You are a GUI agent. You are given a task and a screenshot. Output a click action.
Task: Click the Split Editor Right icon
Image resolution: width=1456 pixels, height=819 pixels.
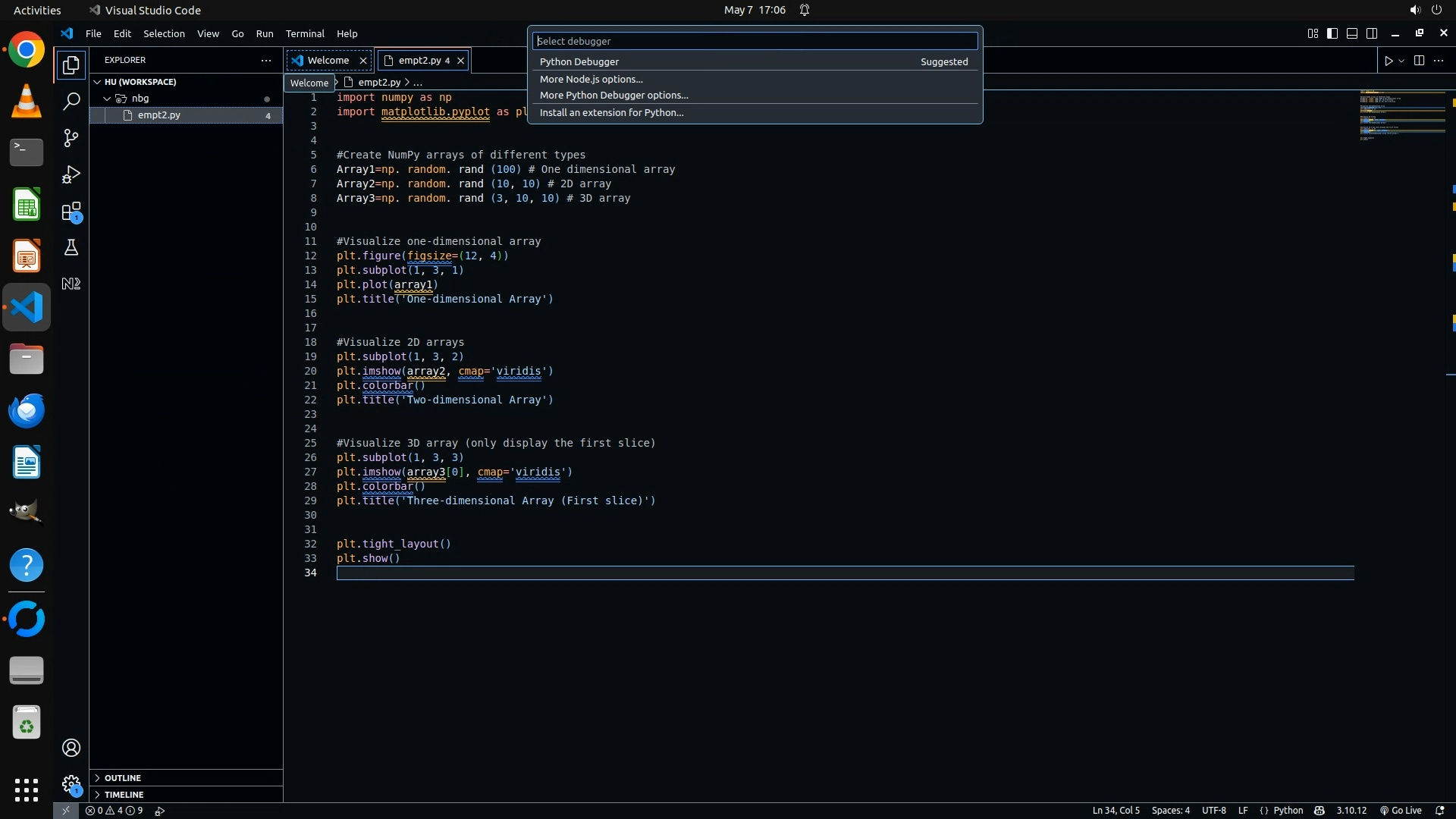coord(1419,61)
